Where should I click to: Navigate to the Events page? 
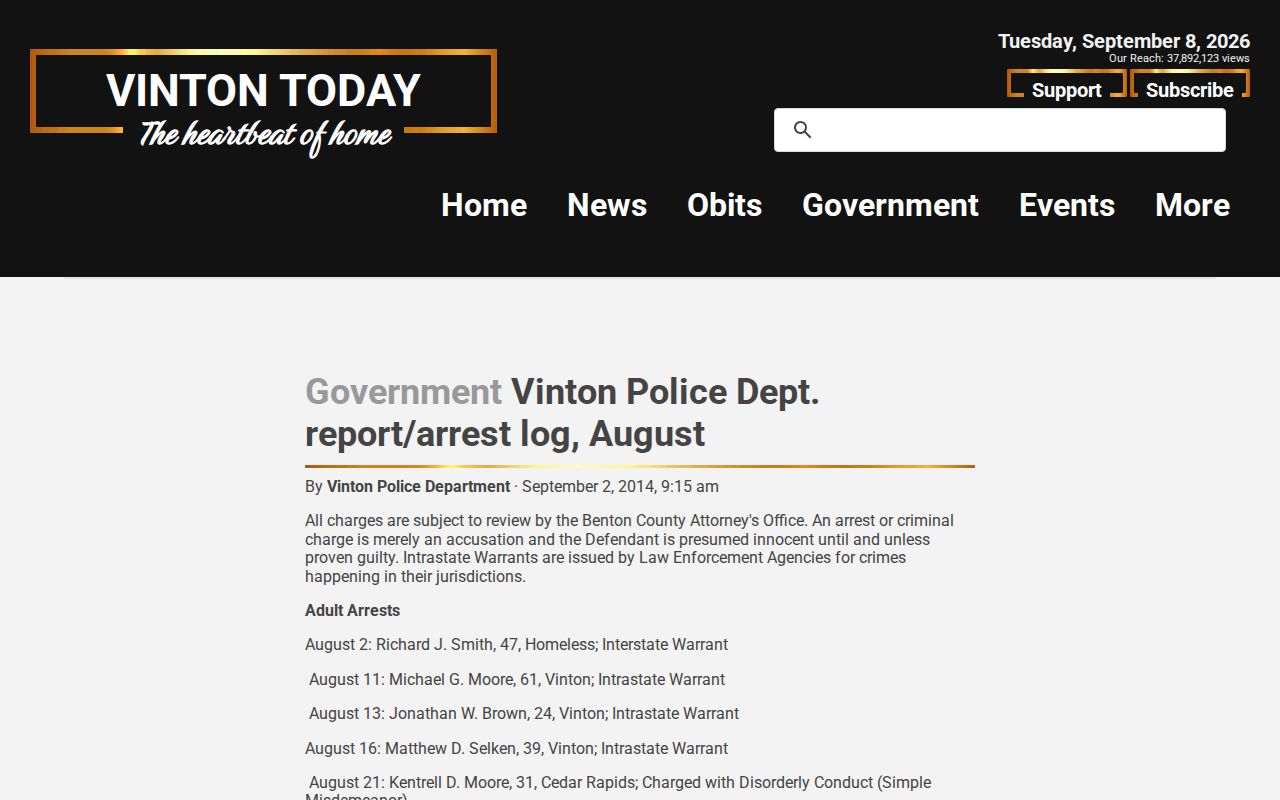pos(1067,205)
